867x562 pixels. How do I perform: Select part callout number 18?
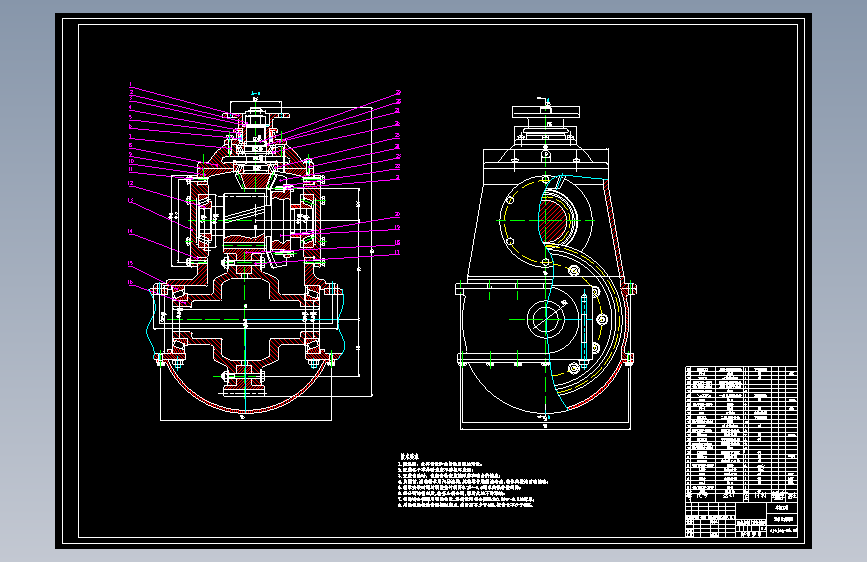pyautogui.click(x=397, y=242)
